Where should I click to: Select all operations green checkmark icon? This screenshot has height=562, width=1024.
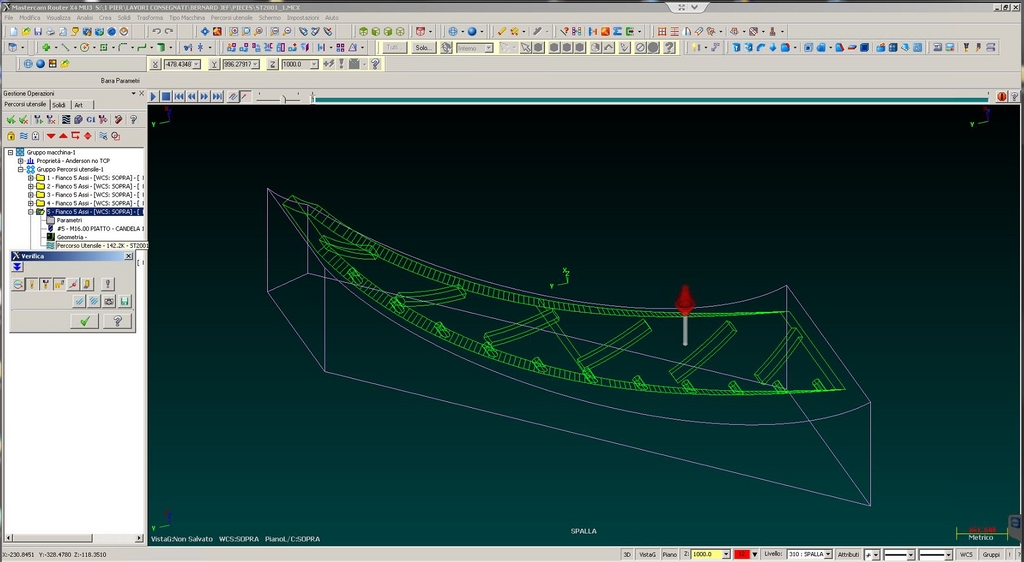point(10,119)
